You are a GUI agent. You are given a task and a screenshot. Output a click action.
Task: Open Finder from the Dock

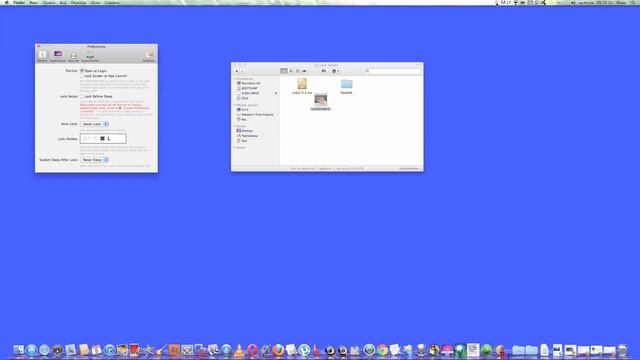pyautogui.click(x=19, y=350)
